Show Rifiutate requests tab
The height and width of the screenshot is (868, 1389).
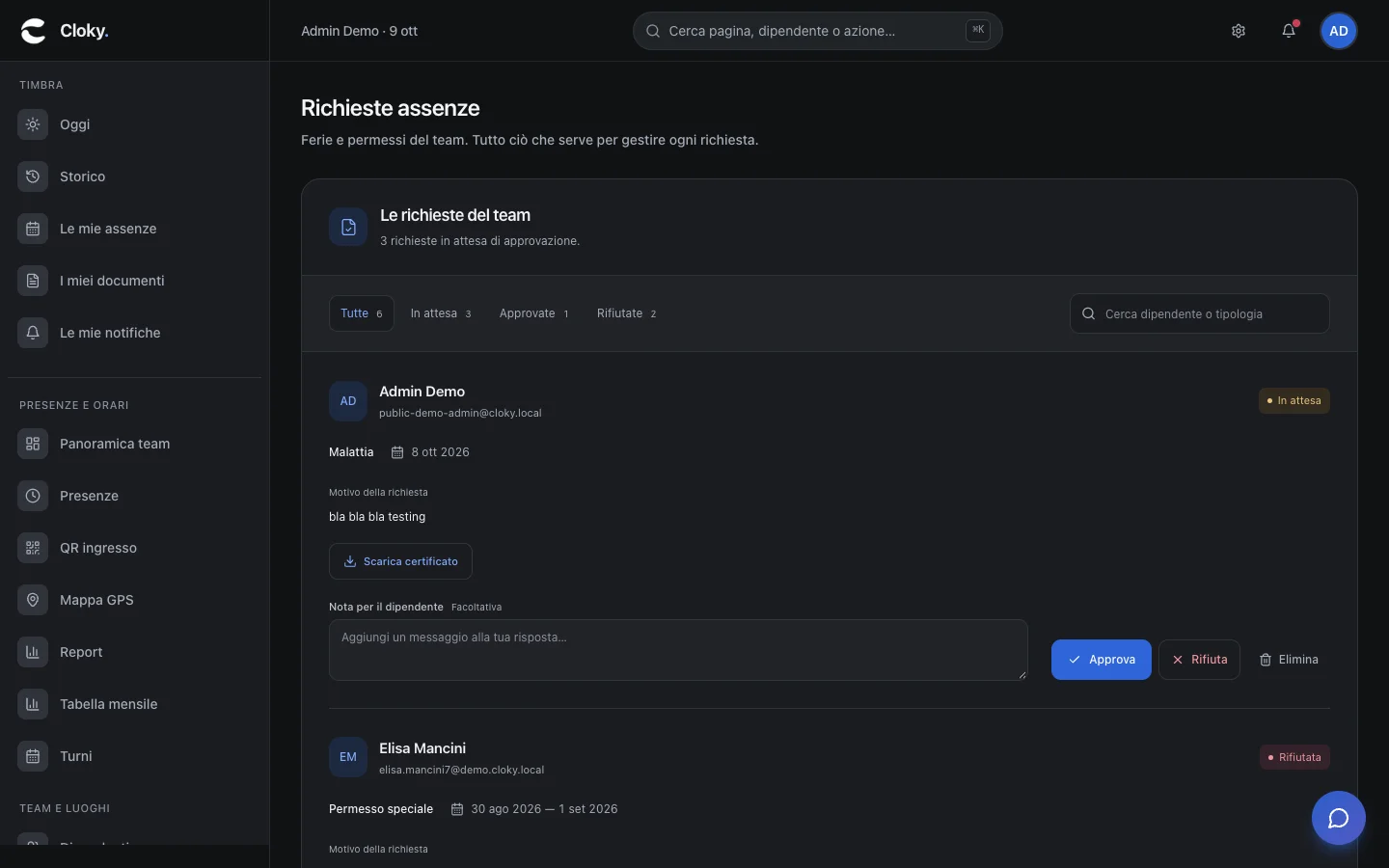click(627, 313)
